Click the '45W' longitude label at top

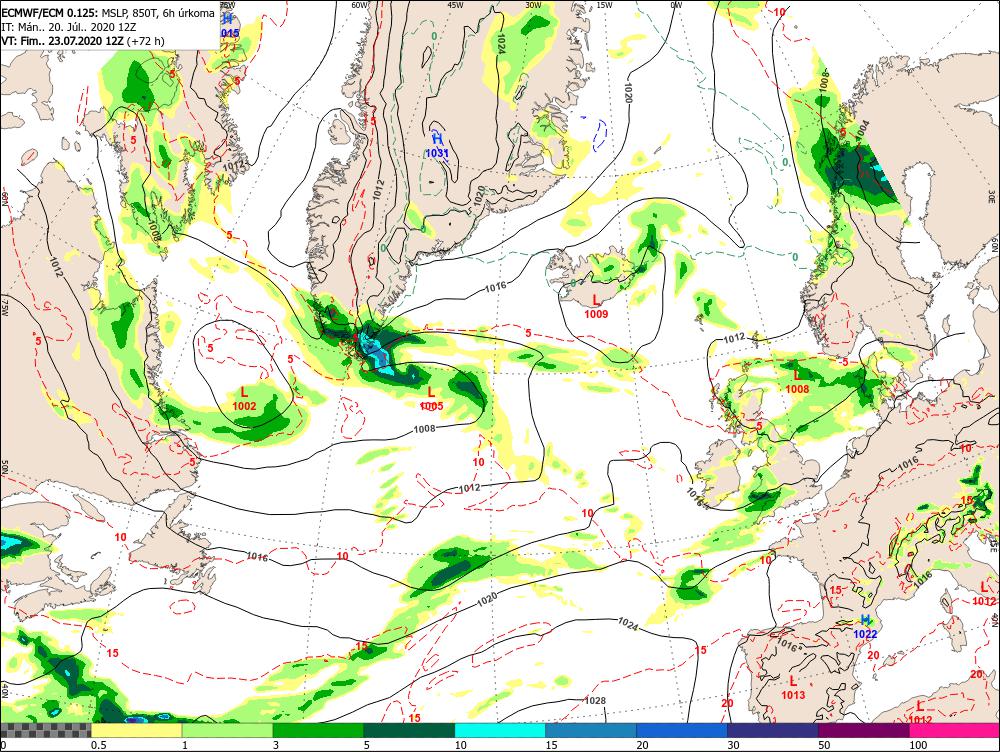(x=455, y=4)
